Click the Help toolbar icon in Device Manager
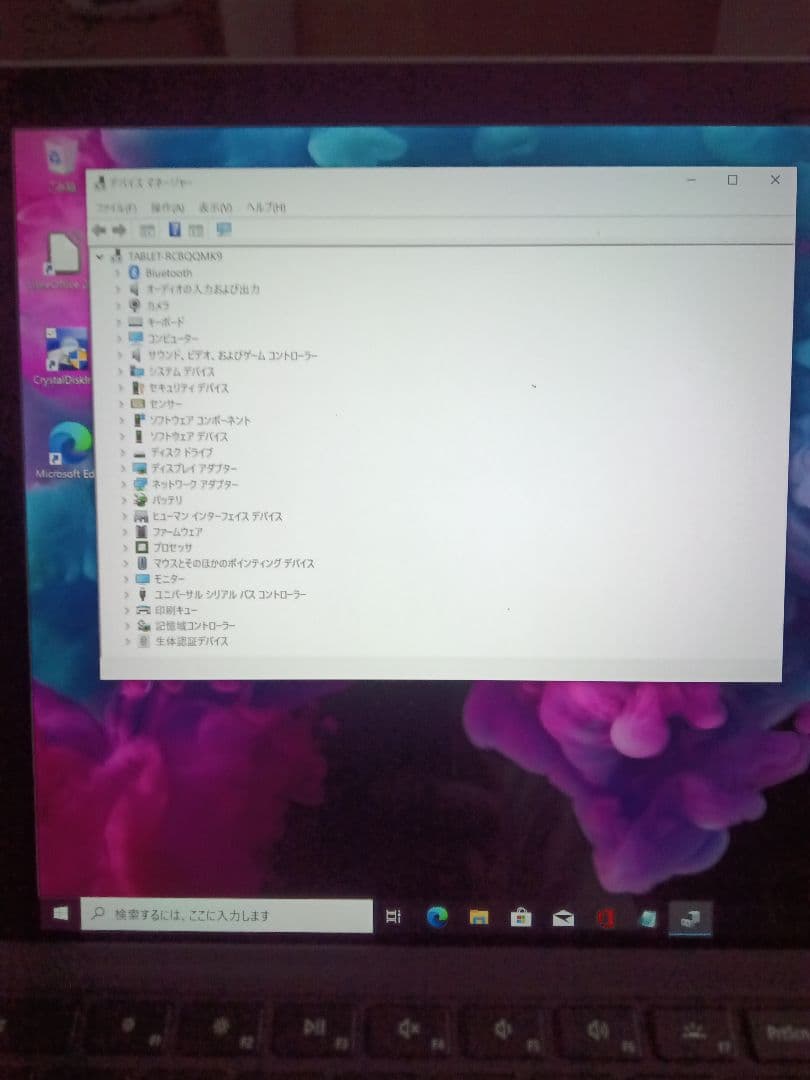 (x=196, y=230)
